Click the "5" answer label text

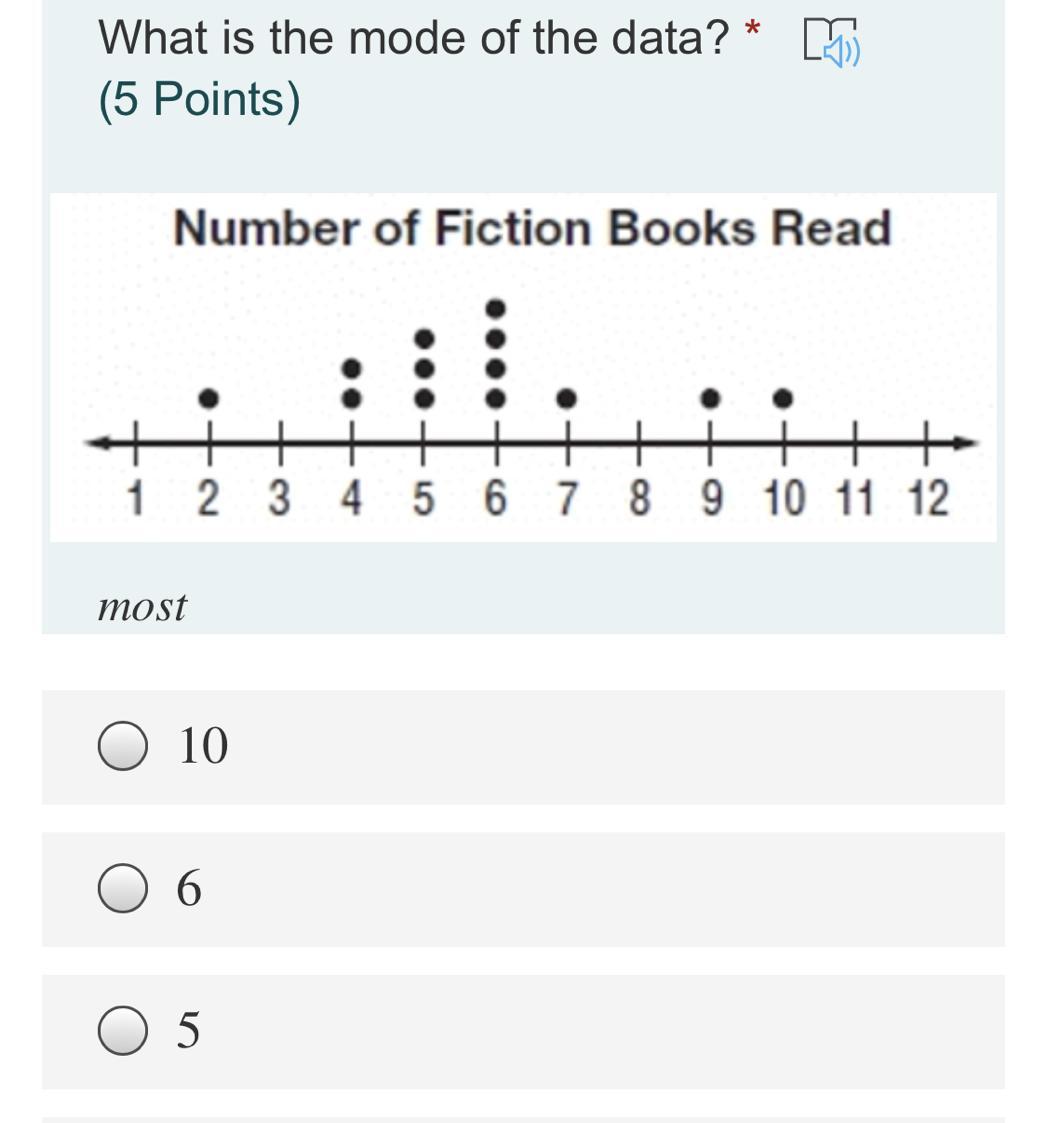(x=188, y=1031)
